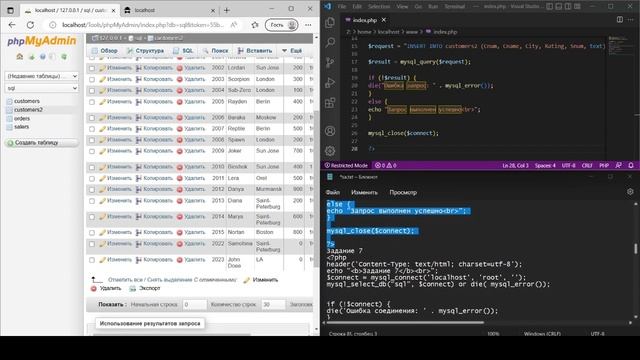
Task: Open the 'Изменить' menu in Notepad
Action: (x=364, y=192)
